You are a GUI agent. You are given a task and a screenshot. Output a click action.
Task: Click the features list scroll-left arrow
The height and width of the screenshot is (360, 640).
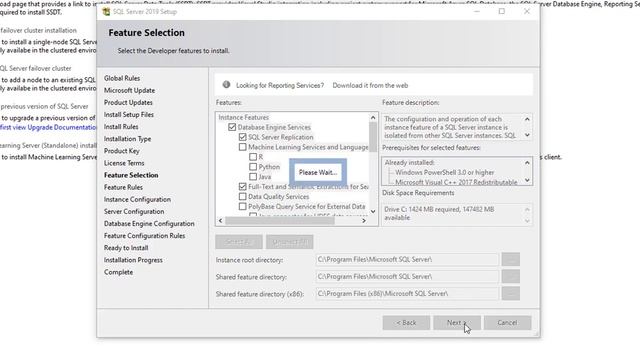(221, 221)
